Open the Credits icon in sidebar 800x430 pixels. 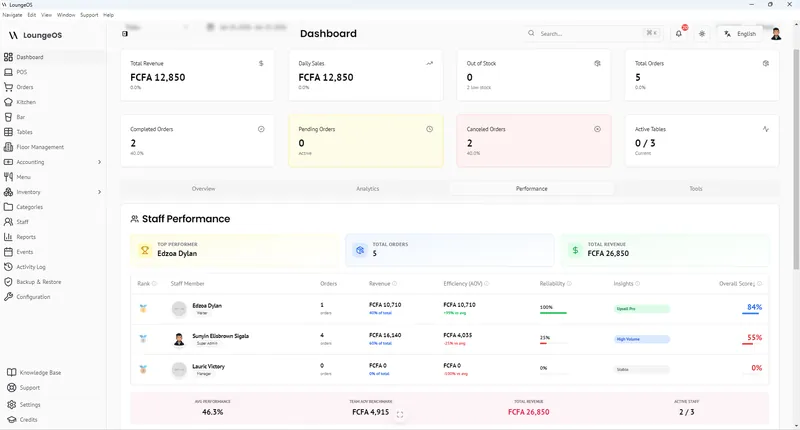coord(11,419)
